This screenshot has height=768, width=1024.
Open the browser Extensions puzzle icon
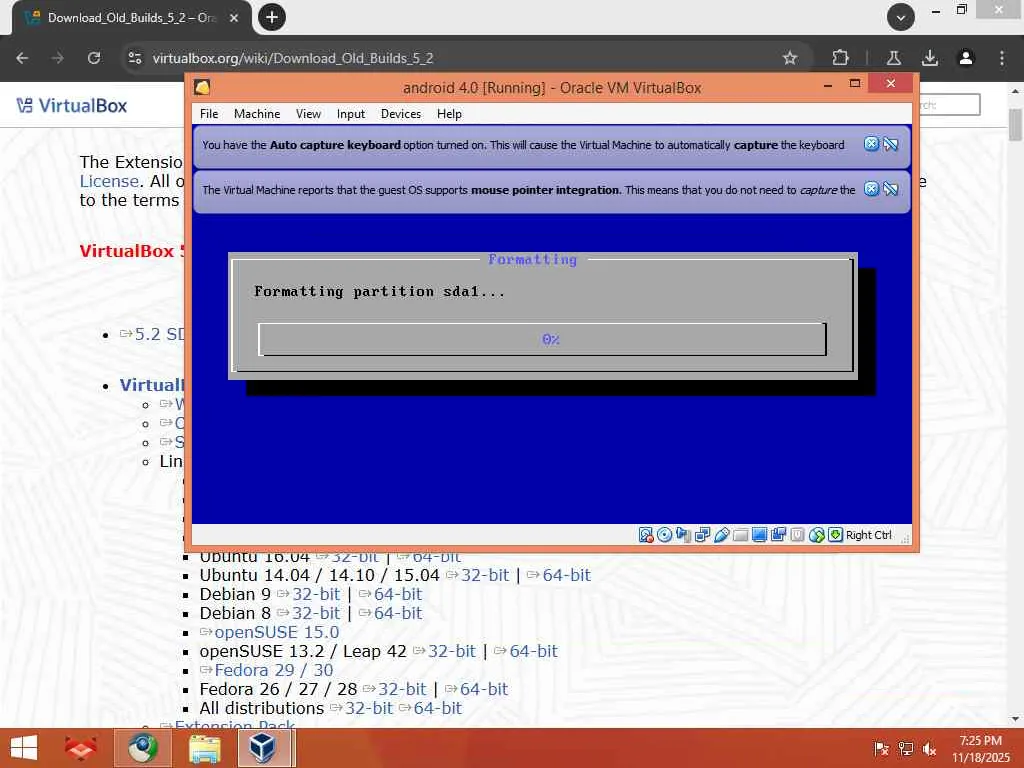point(840,58)
